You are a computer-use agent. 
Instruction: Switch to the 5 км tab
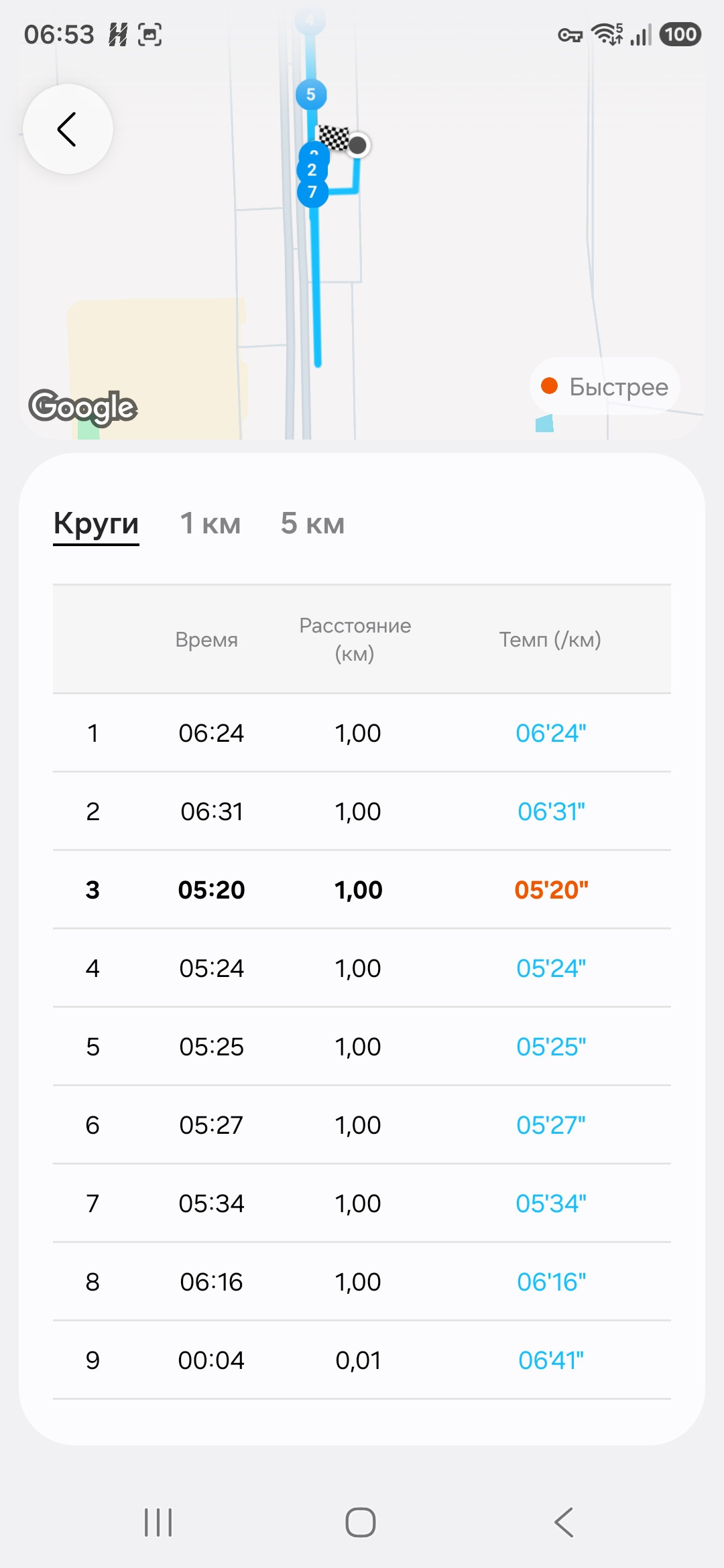point(313,523)
